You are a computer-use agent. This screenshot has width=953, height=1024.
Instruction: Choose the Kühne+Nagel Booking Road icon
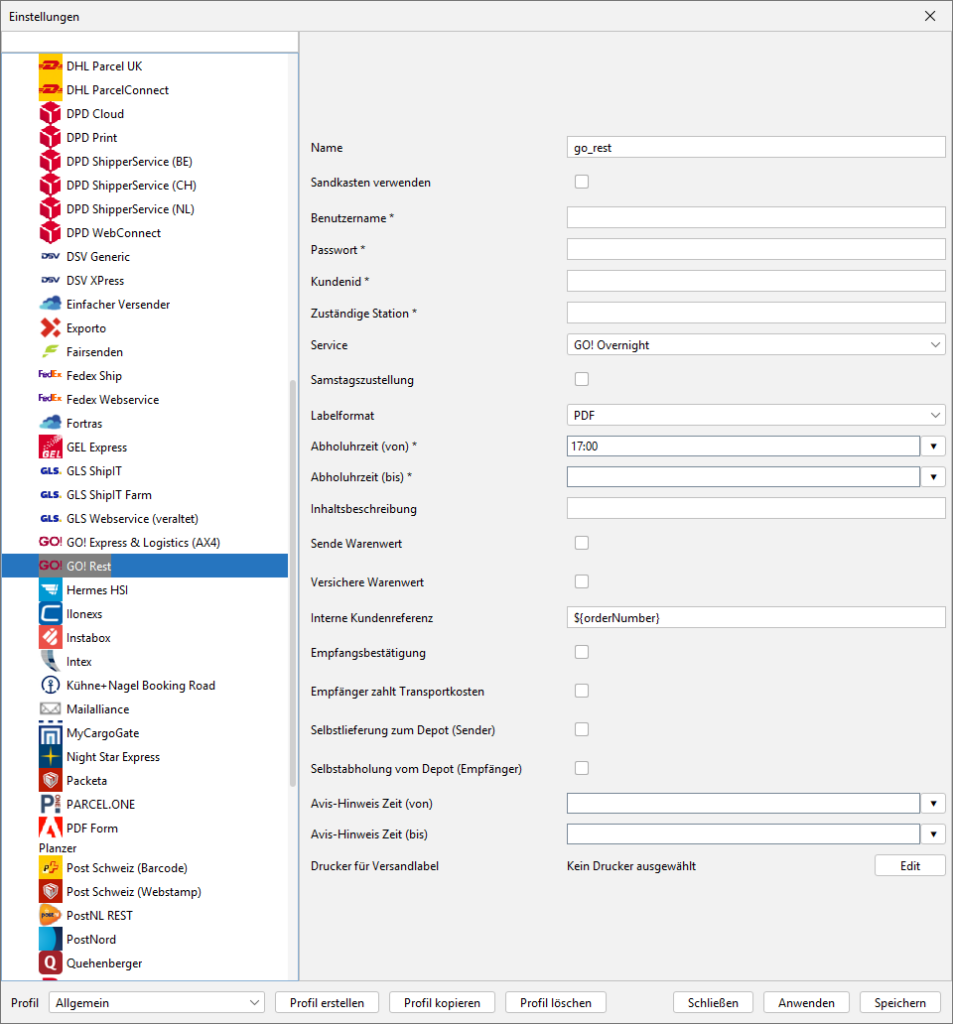50,686
